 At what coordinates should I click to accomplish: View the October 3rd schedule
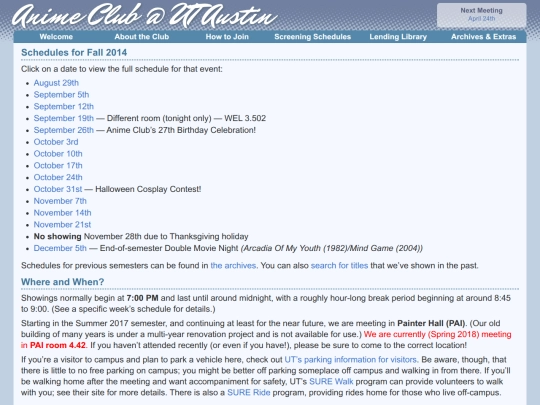click(x=56, y=142)
